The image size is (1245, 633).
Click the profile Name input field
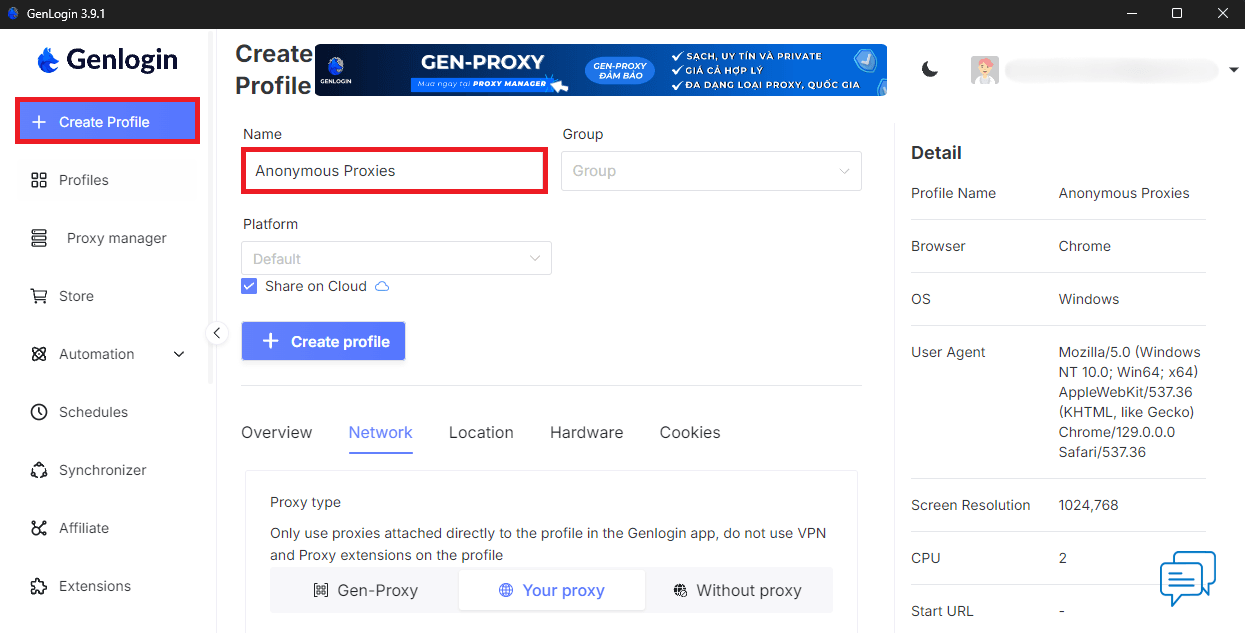coord(394,171)
